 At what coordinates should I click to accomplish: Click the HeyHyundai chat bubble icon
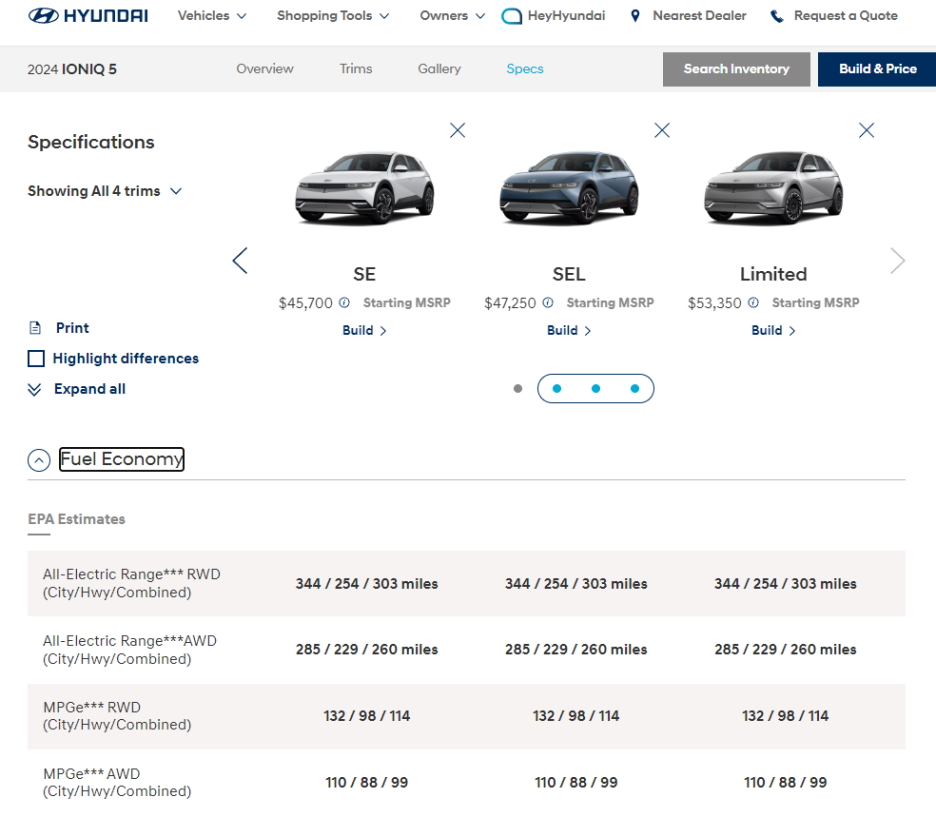[x=512, y=16]
